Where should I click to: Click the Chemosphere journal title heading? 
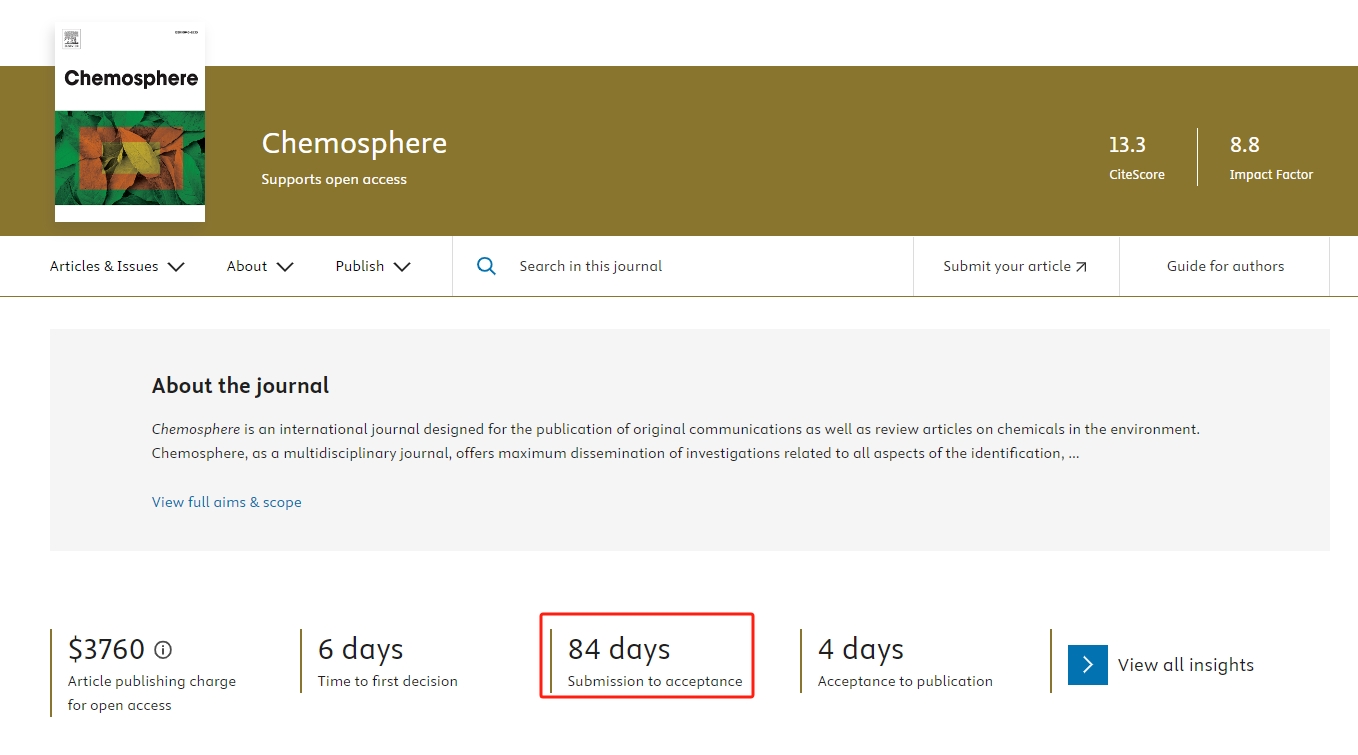(354, 143)
